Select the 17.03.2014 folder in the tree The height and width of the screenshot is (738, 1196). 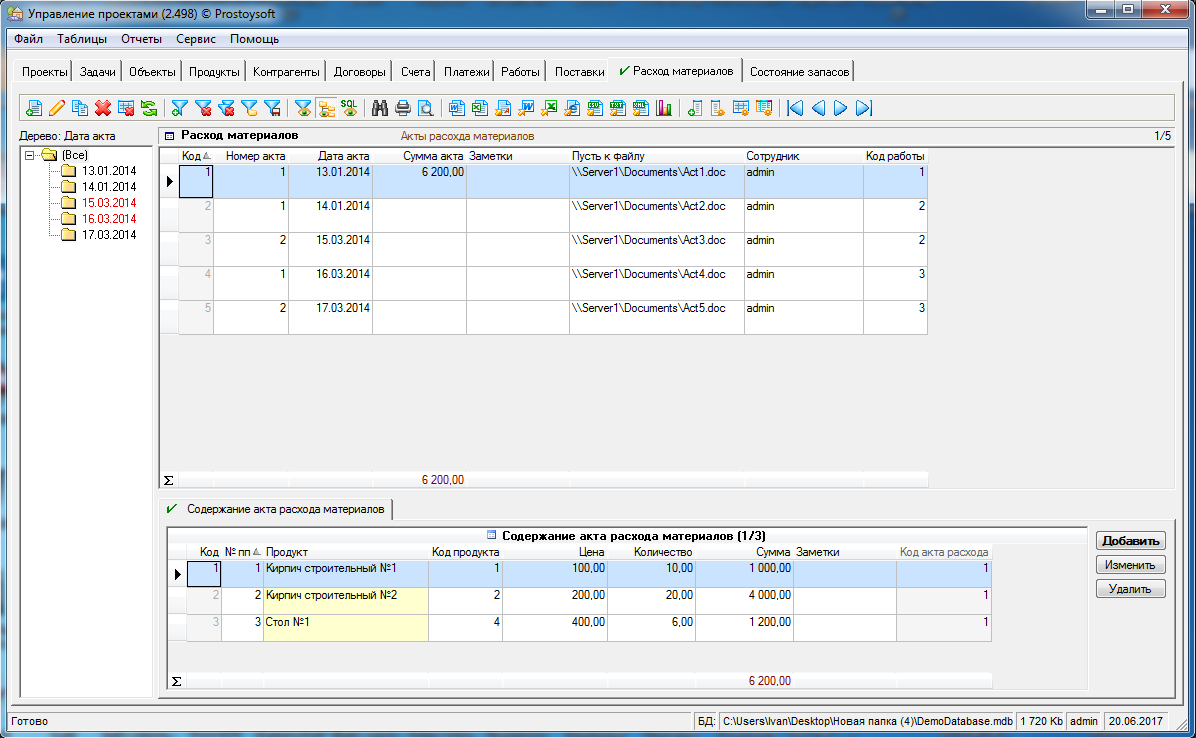click(x=99, y=235)
